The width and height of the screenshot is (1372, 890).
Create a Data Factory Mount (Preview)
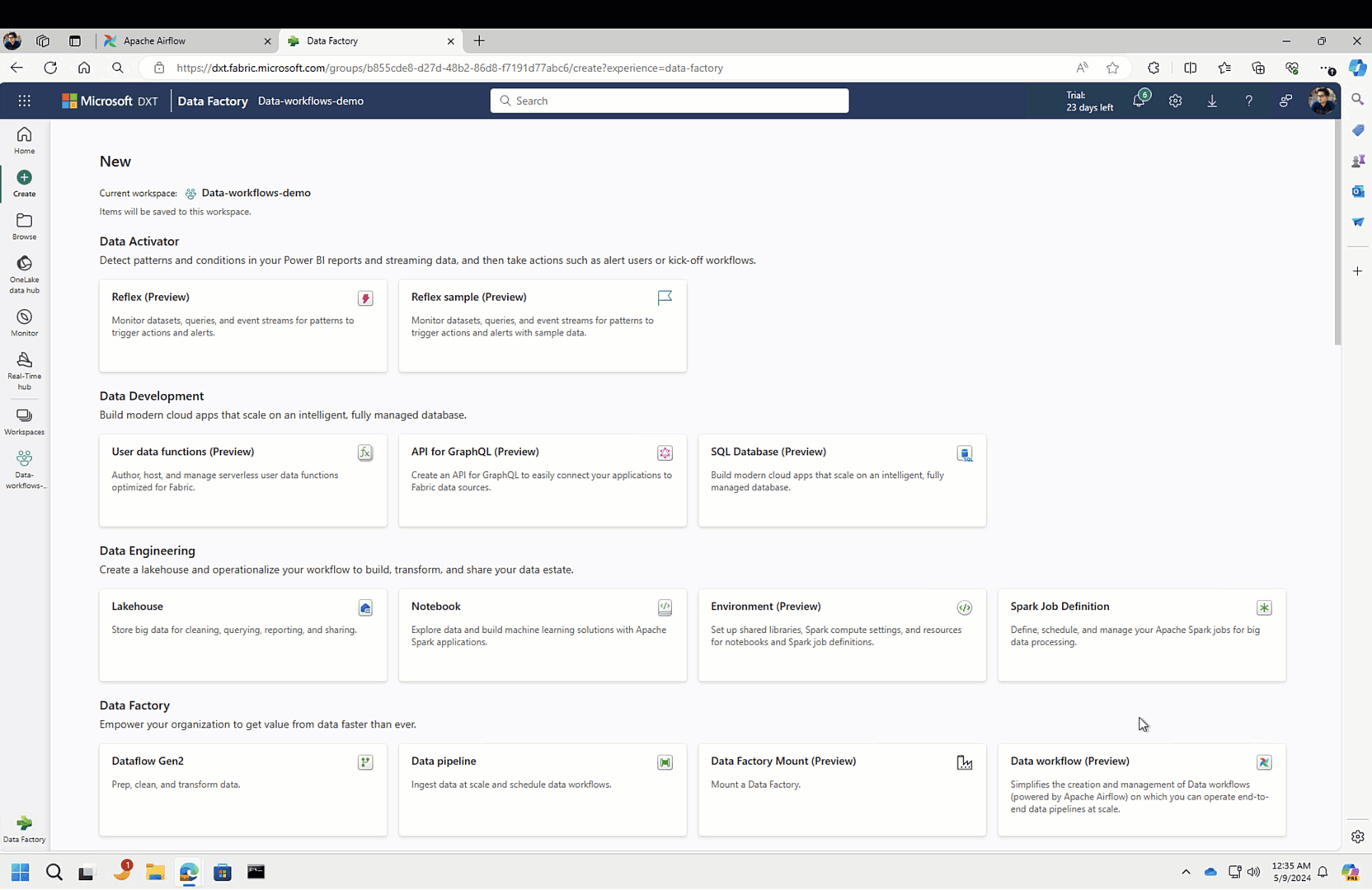coord(842,789)
